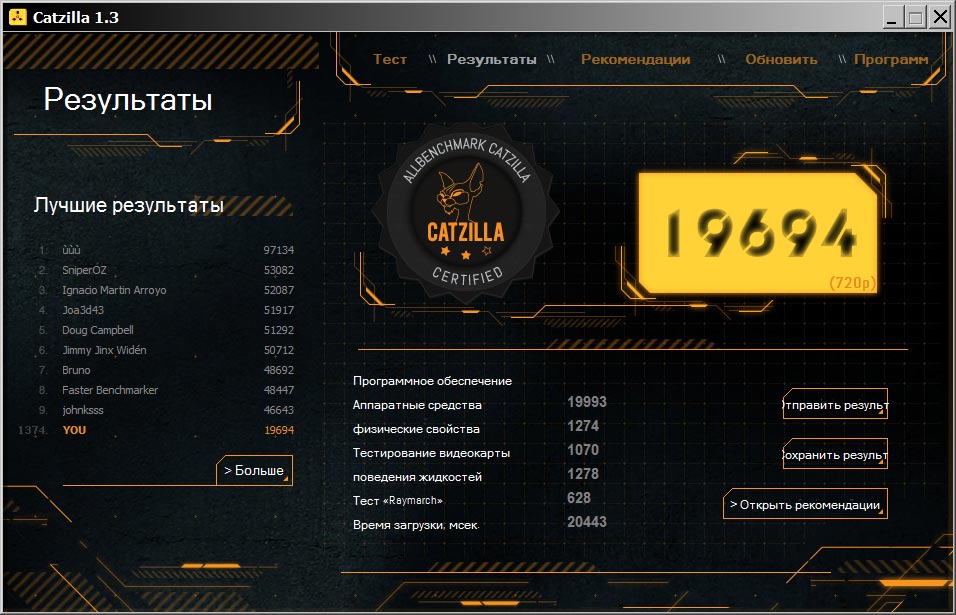
Task: Select SniperOZ in the leaderboard
Action: 165,270
